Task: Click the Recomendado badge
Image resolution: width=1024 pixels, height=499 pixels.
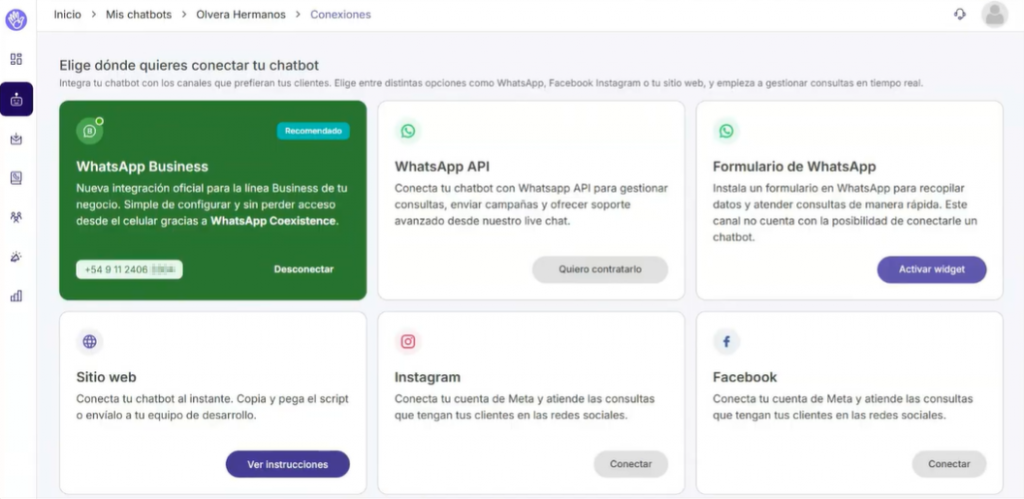Action: coord(313,131)
